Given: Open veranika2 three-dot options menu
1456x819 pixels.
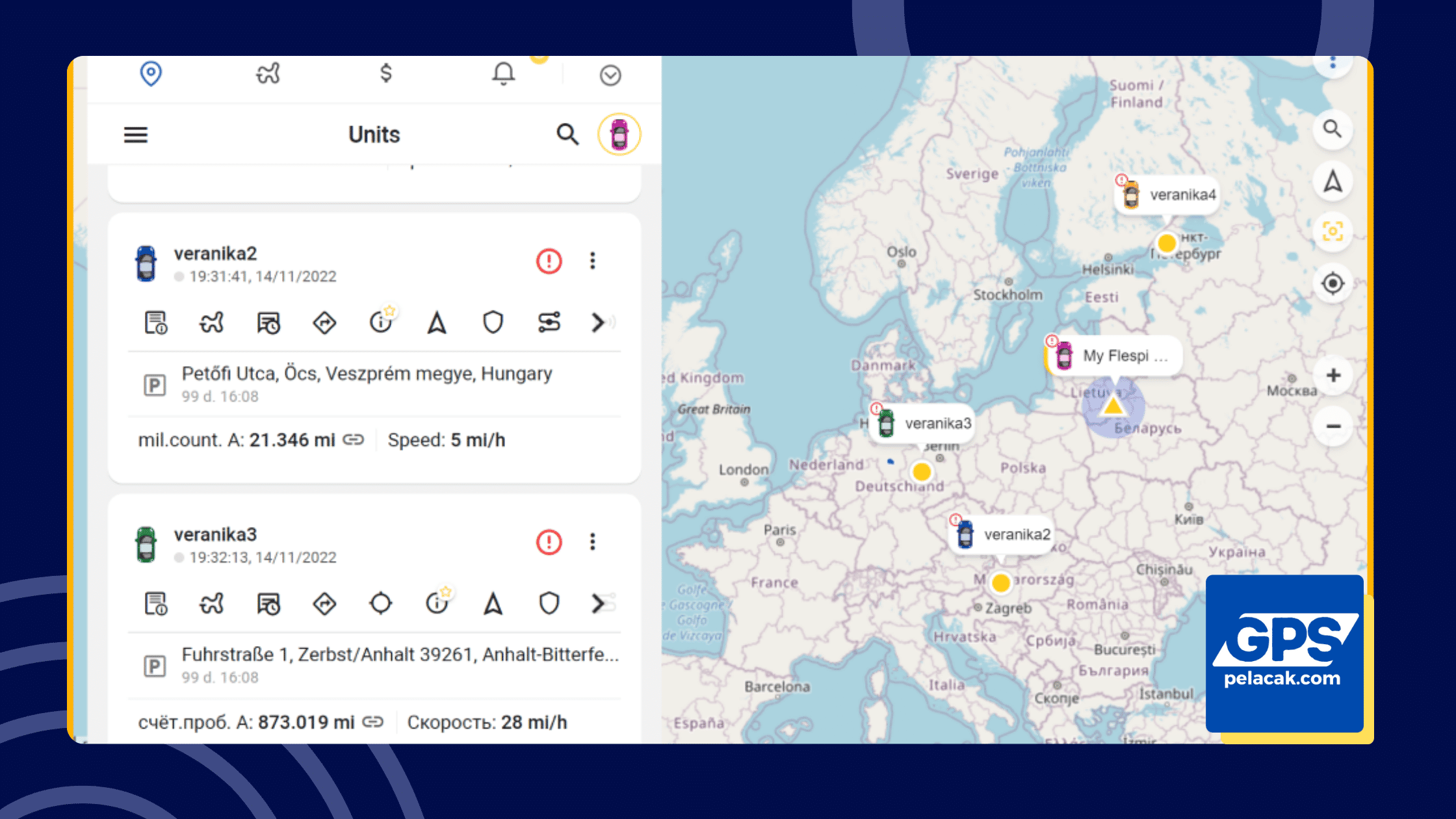Looking at the screenshot, I should pyautogui.click(x=592, y=261).
